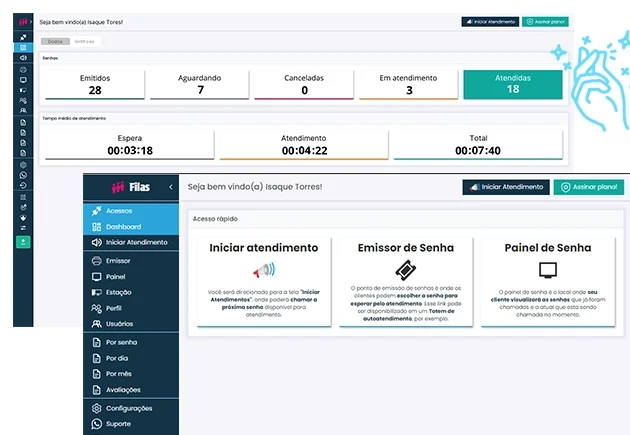Open Configurações gear in the sidebar

(x=128, y=408)
